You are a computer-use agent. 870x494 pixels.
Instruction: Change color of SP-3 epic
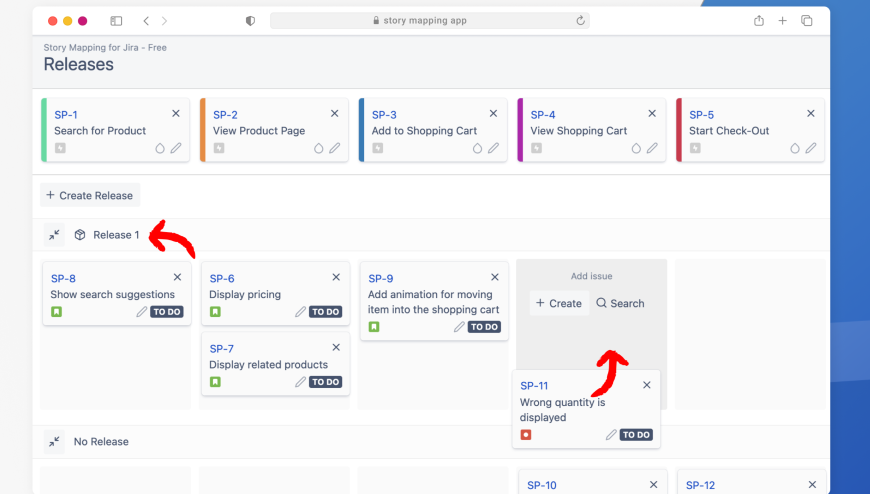click(477, 148)
